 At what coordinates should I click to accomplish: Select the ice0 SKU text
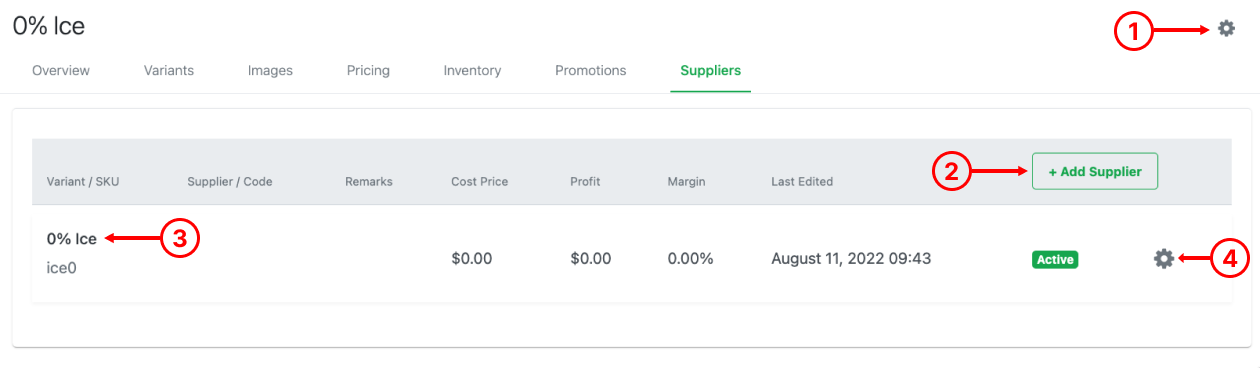62,268
